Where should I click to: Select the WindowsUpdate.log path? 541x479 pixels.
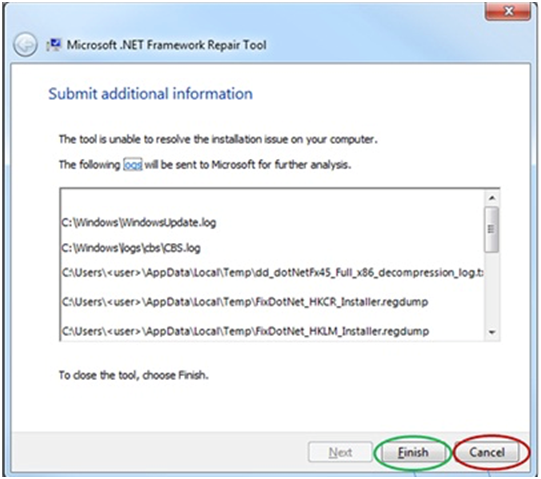pos(139,223)
